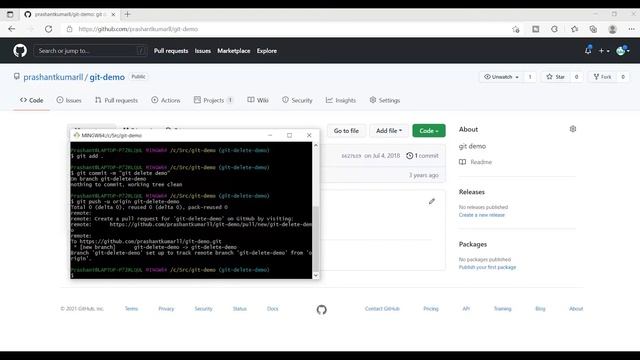
Task: Open the notifications bell icon
Action: pos(588,51)
